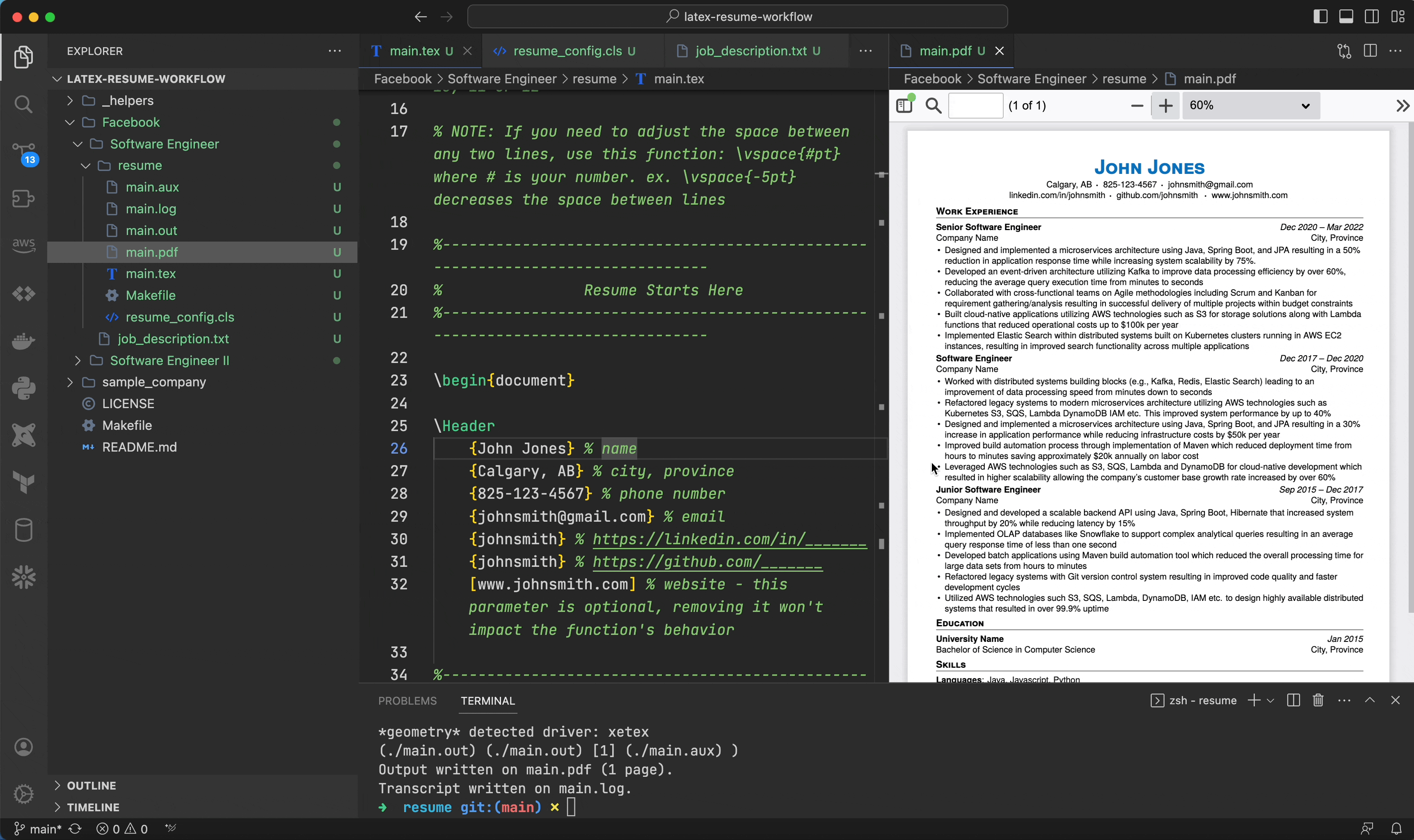
Task: Split the terminal pane
Action: coord(1293,700)
